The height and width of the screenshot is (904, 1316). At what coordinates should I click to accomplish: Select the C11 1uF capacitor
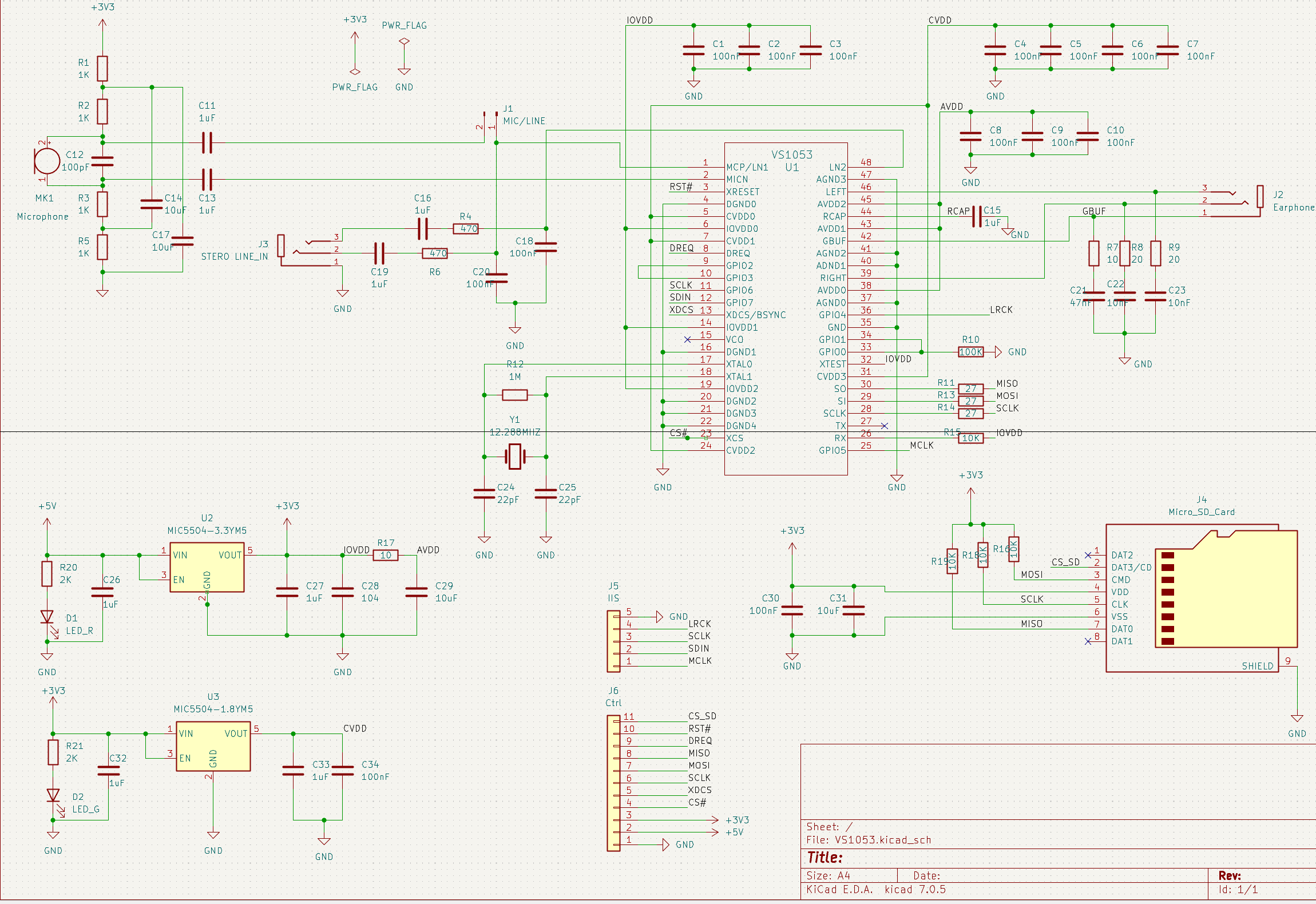[x=207, y=142]
